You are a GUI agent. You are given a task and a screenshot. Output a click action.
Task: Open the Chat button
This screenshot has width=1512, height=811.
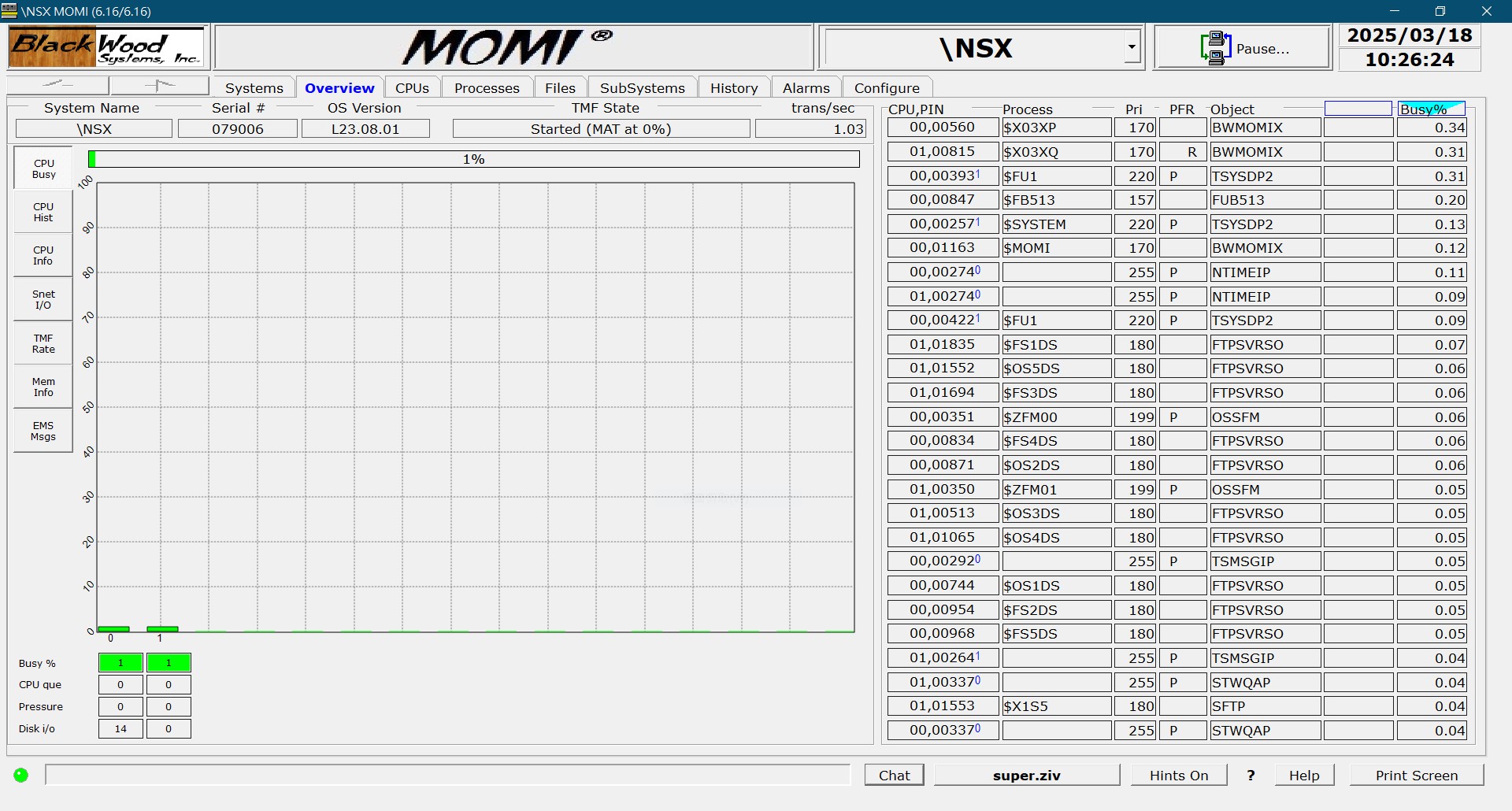894,775
